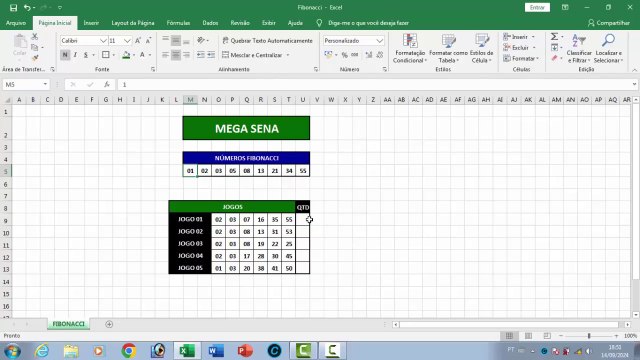Screen dimensions: 640x360
Task: Open Chrome from the taskbar
Action: click(129, 351)
